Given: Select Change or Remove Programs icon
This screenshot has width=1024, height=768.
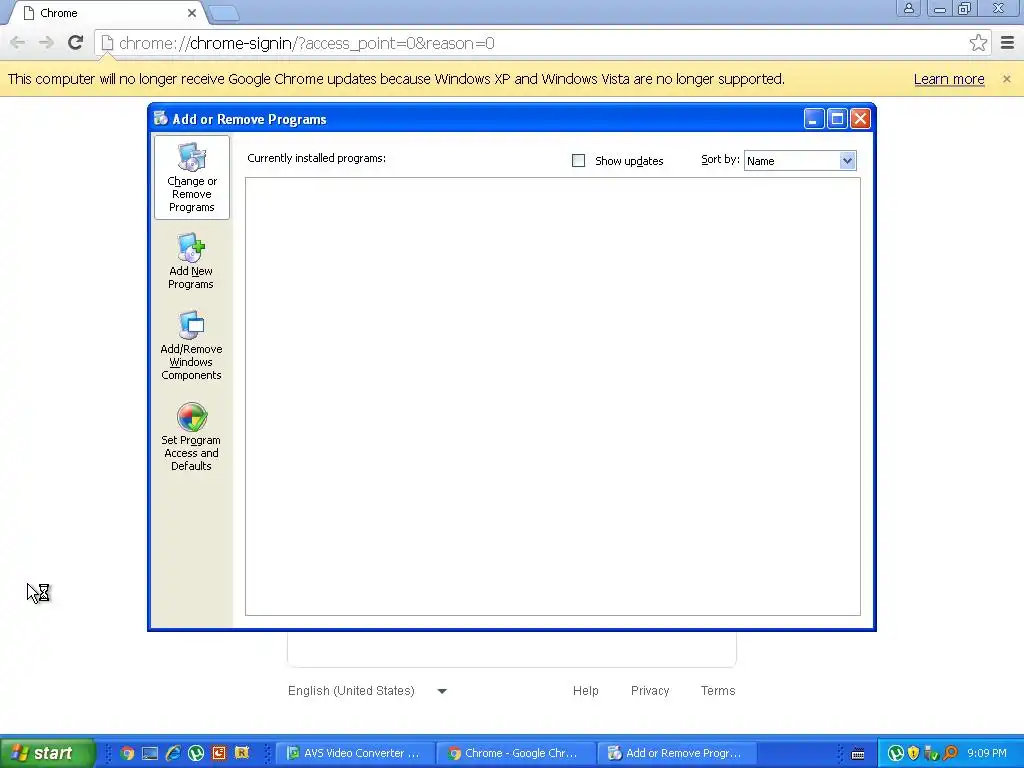Looking at the screenshot, I should (191, 177).
